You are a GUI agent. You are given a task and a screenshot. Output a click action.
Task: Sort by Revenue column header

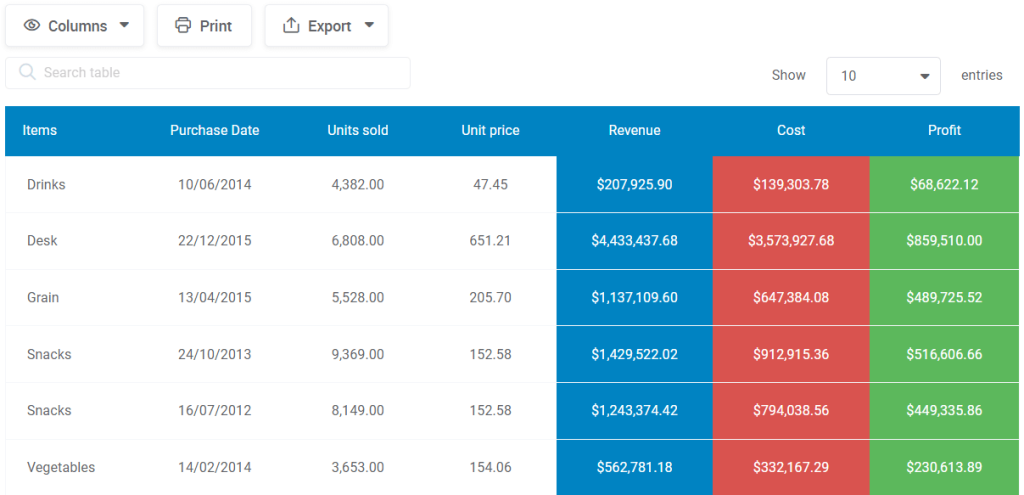pyautogui.click(x=635, y=131)
